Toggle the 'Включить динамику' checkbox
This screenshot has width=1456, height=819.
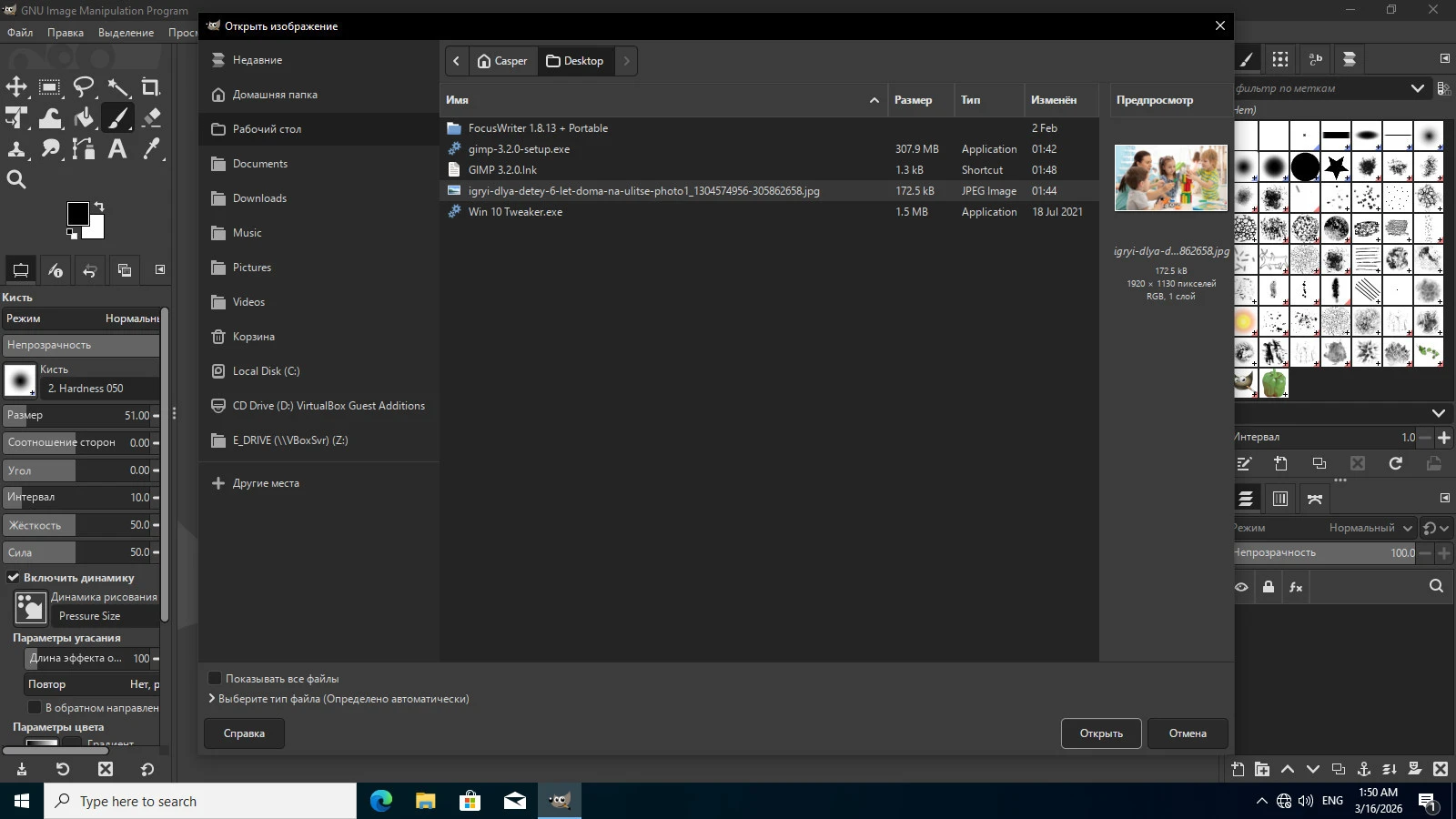14,577
